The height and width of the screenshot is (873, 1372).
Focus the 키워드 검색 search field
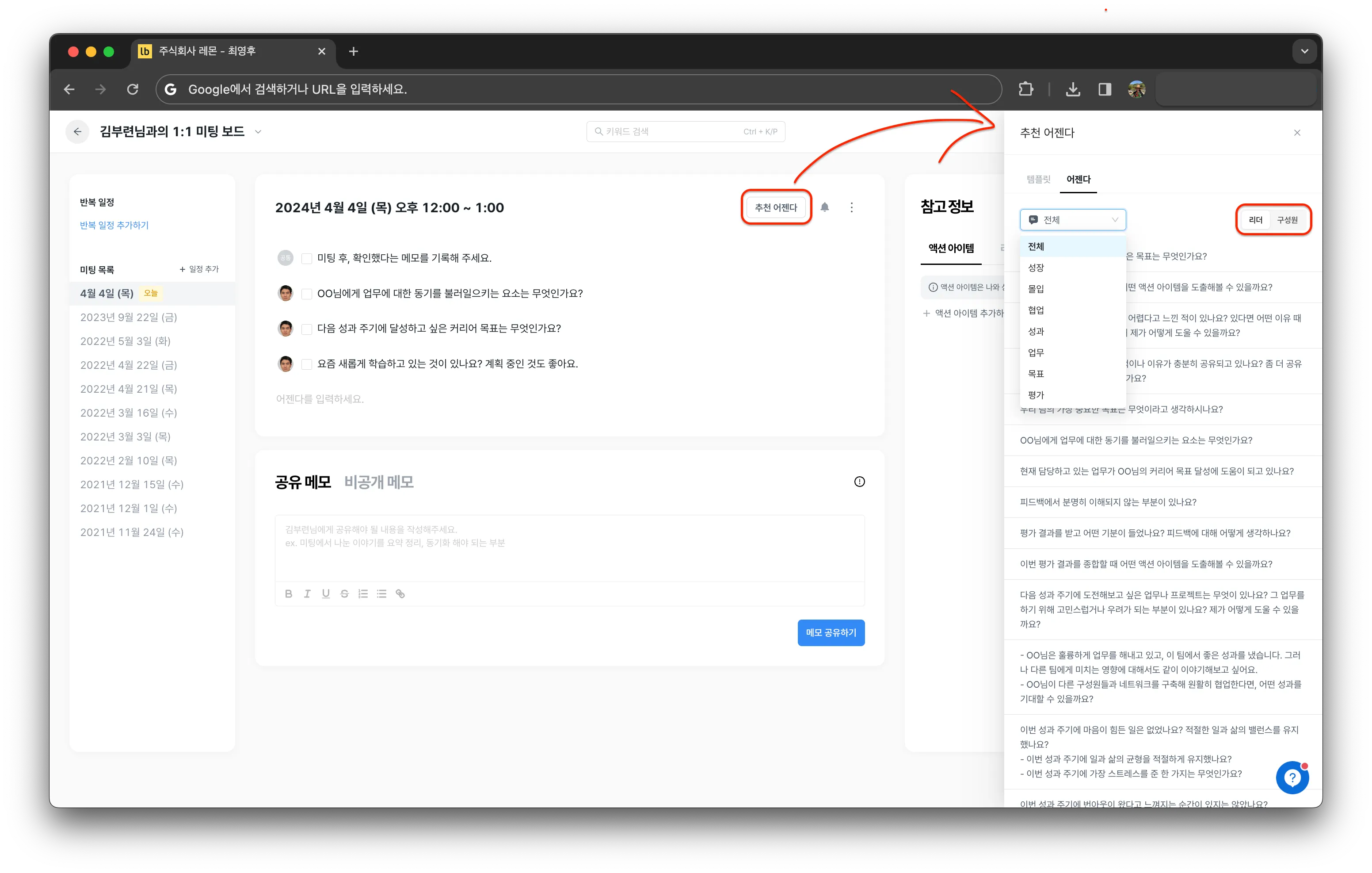pos(686,132)
